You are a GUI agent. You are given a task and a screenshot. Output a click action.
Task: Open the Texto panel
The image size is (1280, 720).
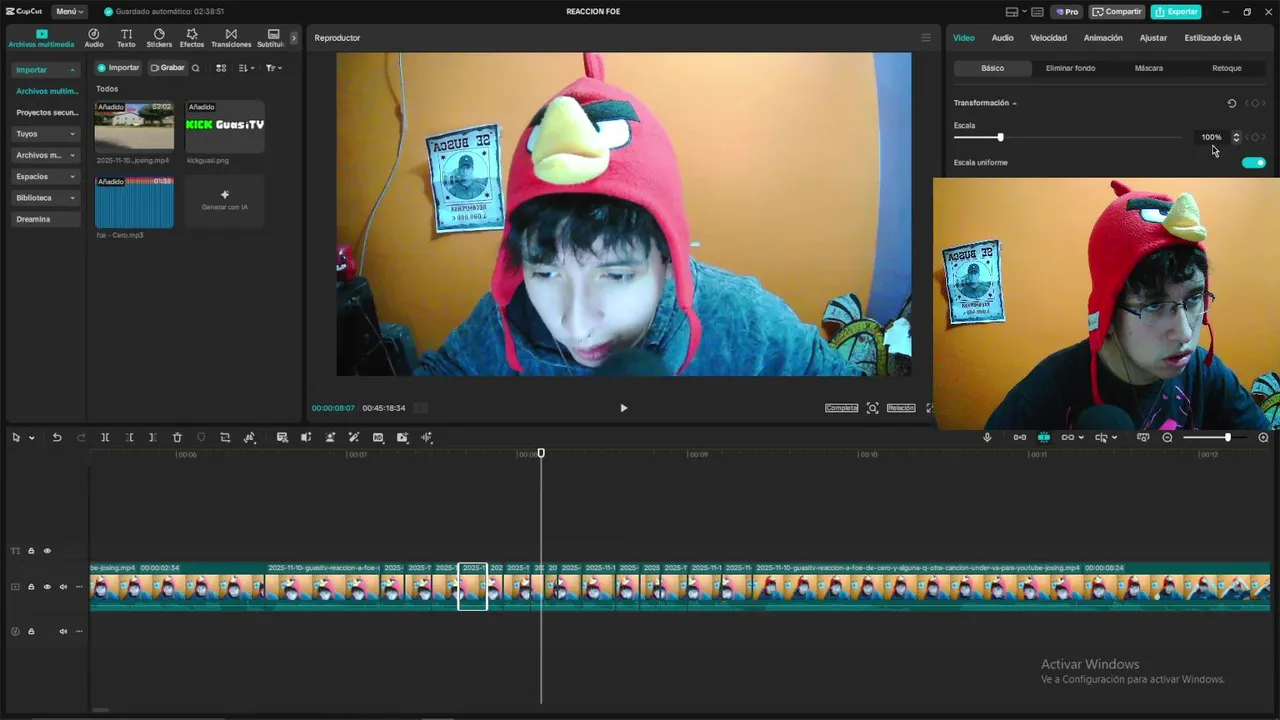126,38
